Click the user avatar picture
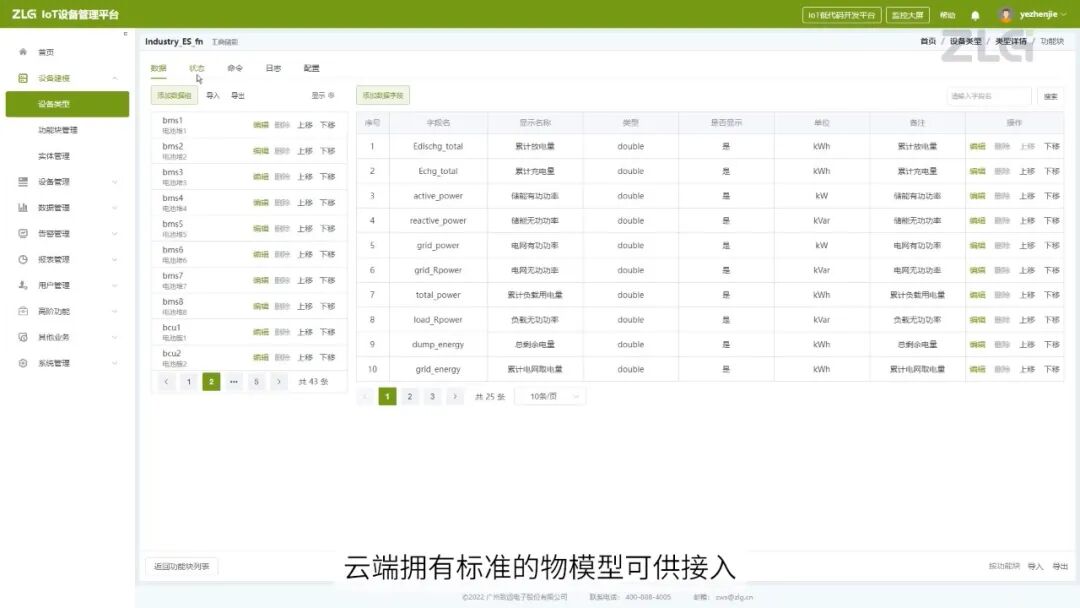 1006,15
